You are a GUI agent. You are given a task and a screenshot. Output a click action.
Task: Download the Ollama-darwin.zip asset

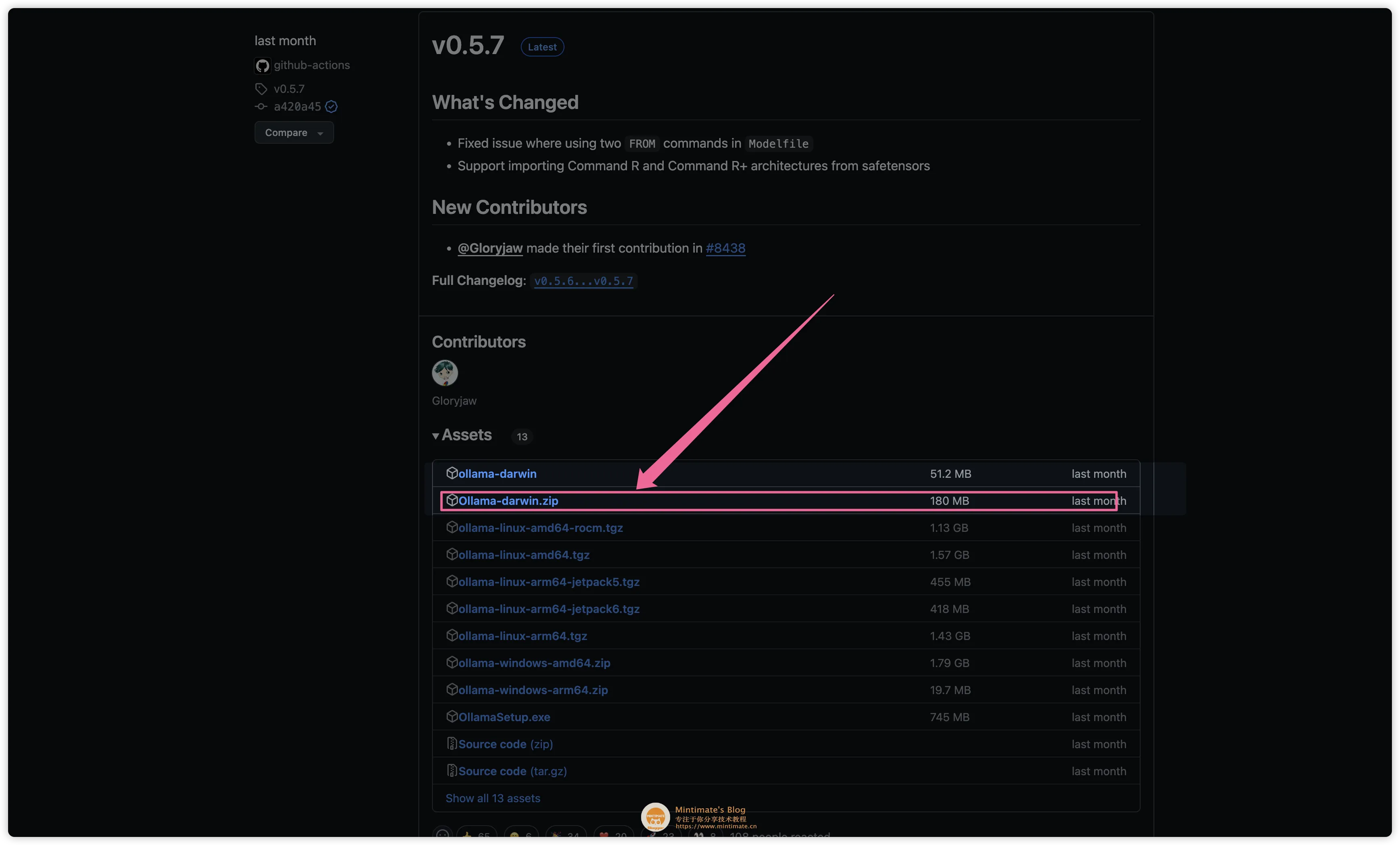point(508,501)
